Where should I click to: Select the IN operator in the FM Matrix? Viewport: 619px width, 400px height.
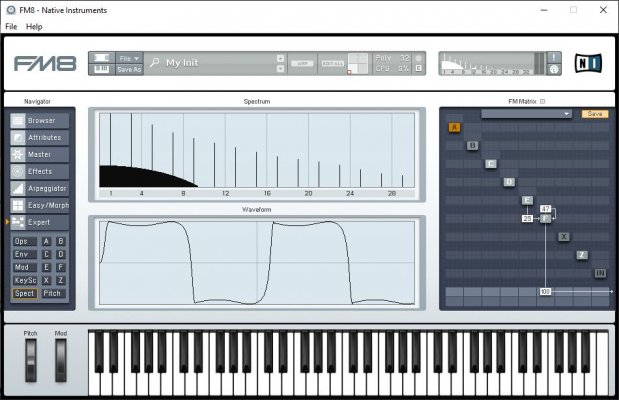tap(600, 273)
